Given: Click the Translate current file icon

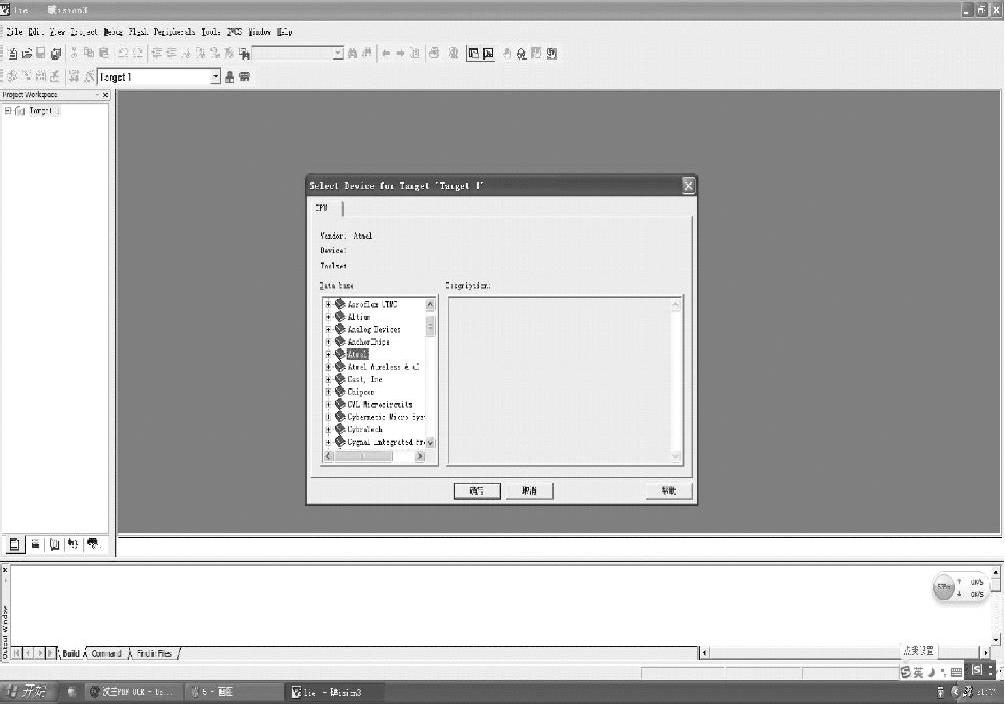Looking at the screenshot, I should pos(12,77).
